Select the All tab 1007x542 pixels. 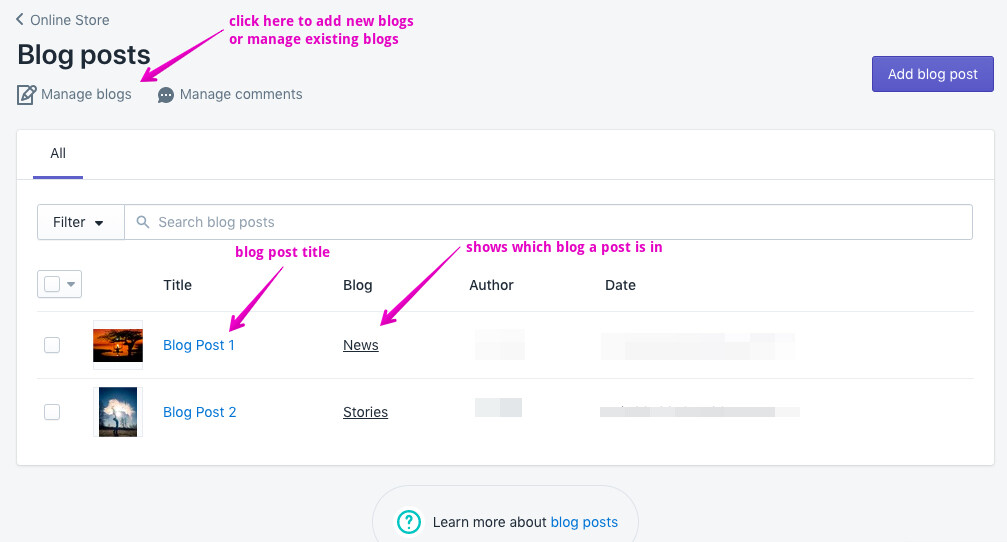[58, 153]
